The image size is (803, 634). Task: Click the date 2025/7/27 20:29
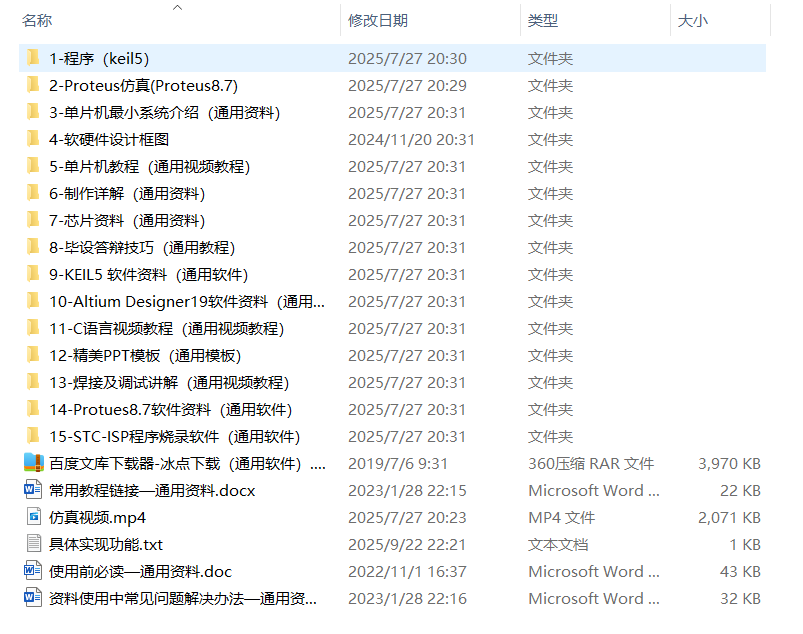407,86
